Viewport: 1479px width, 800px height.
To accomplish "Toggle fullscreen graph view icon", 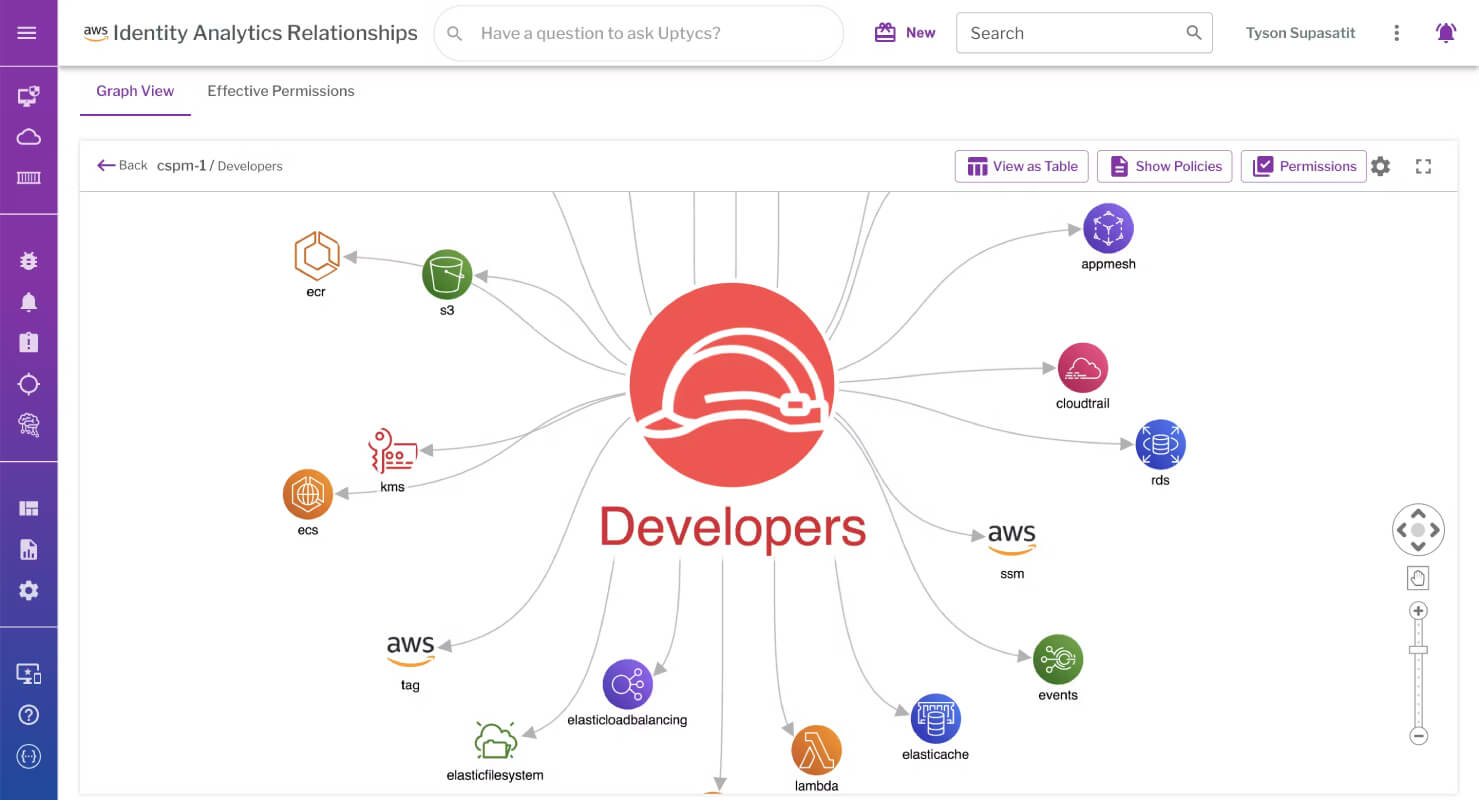I will pyautogui.click(x=1424, y=166).
